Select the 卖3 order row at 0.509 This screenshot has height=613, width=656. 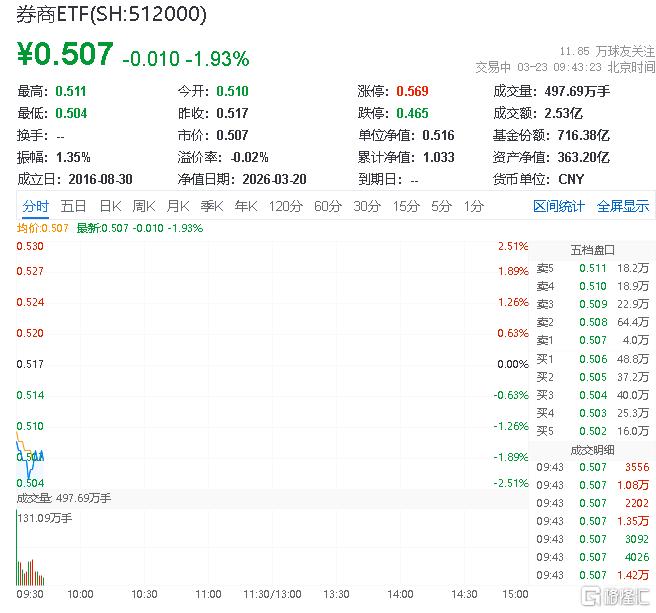592,304
